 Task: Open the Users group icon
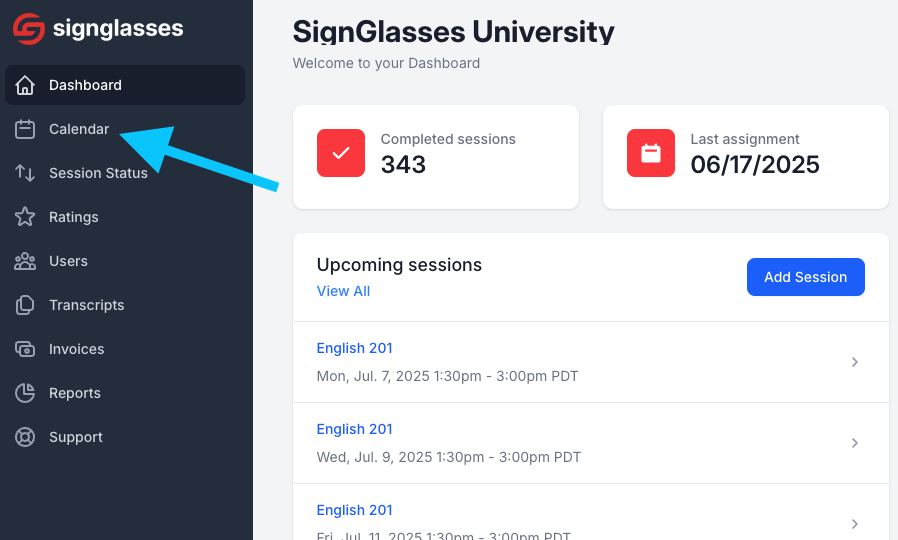coord(25,261)
